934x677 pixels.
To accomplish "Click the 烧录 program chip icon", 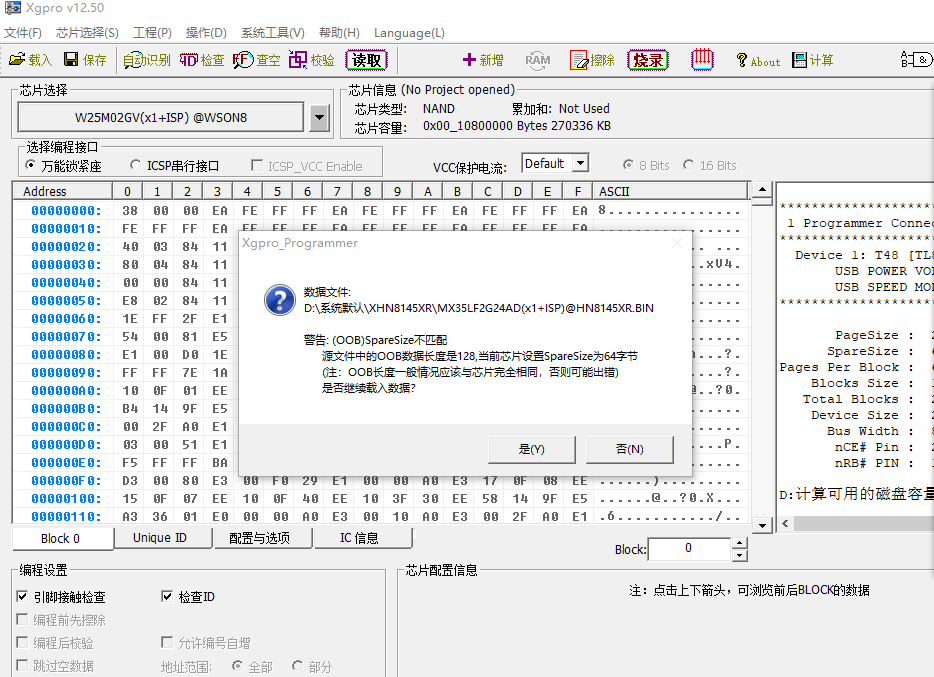I will pos(647,60).
